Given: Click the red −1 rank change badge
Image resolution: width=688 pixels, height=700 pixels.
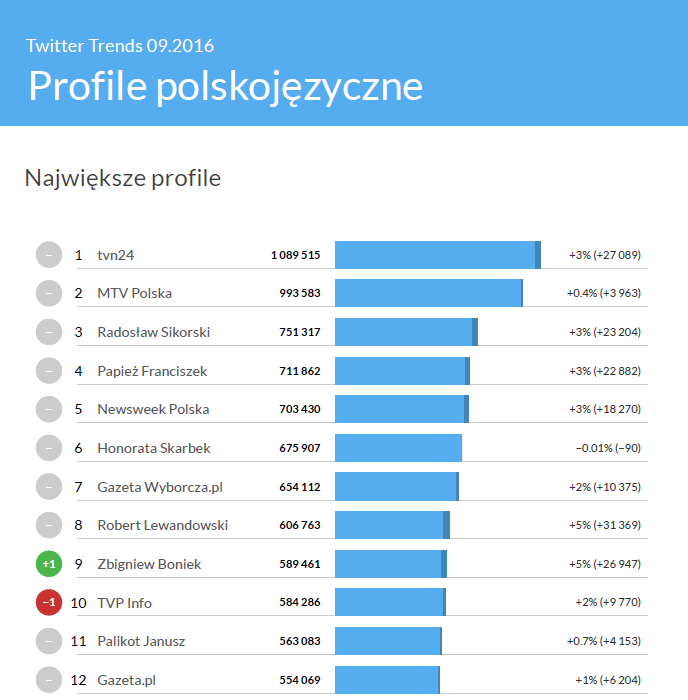Looking at the screenshot, I should tap(48, 603).
